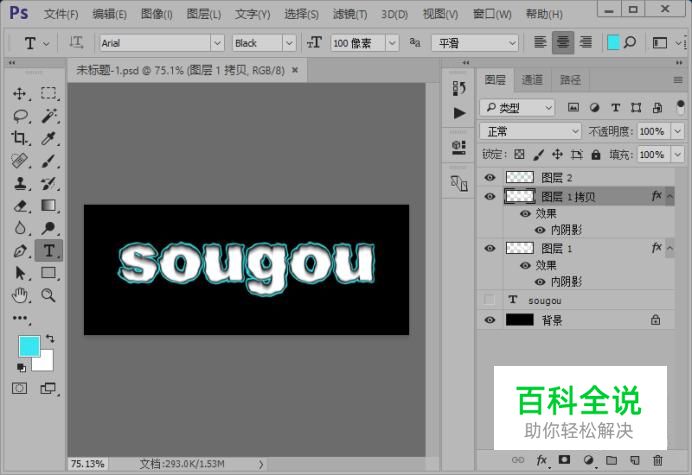Open the Black font style dropdown
The width and height of the screenshot is (692, 475).
[289, 43]
